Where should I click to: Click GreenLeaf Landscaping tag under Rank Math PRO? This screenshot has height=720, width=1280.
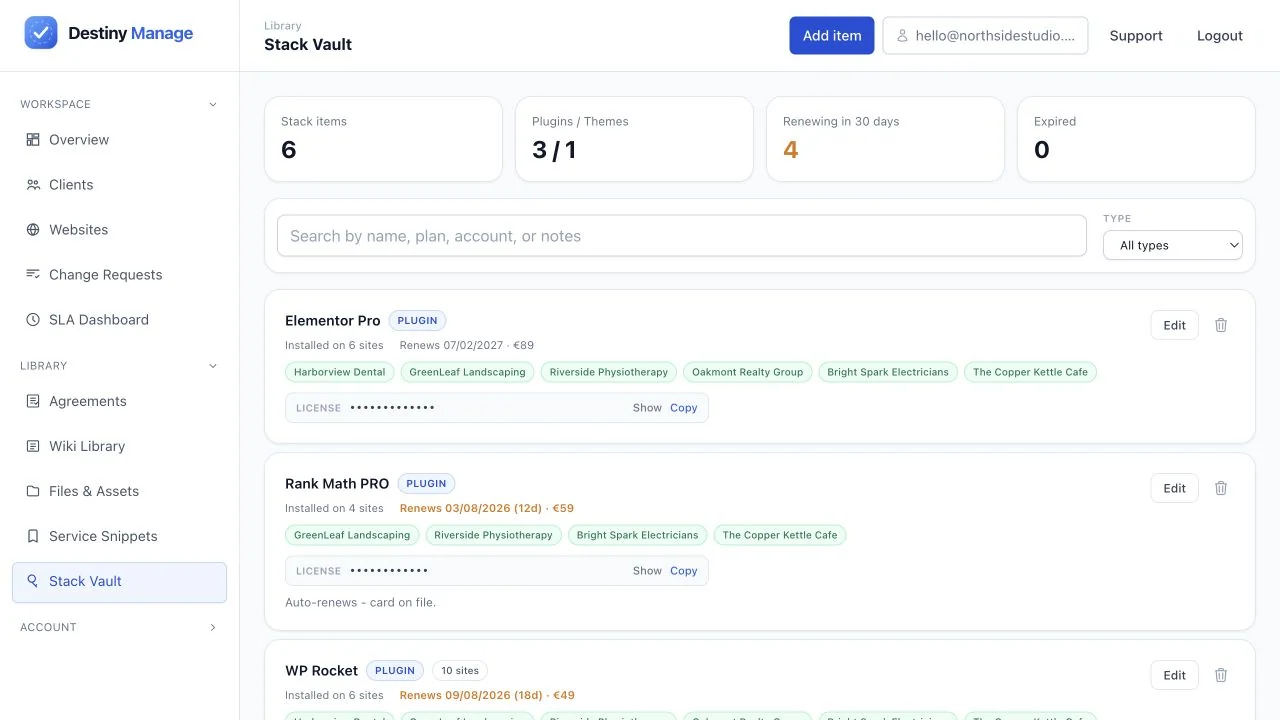click(352, 535)
